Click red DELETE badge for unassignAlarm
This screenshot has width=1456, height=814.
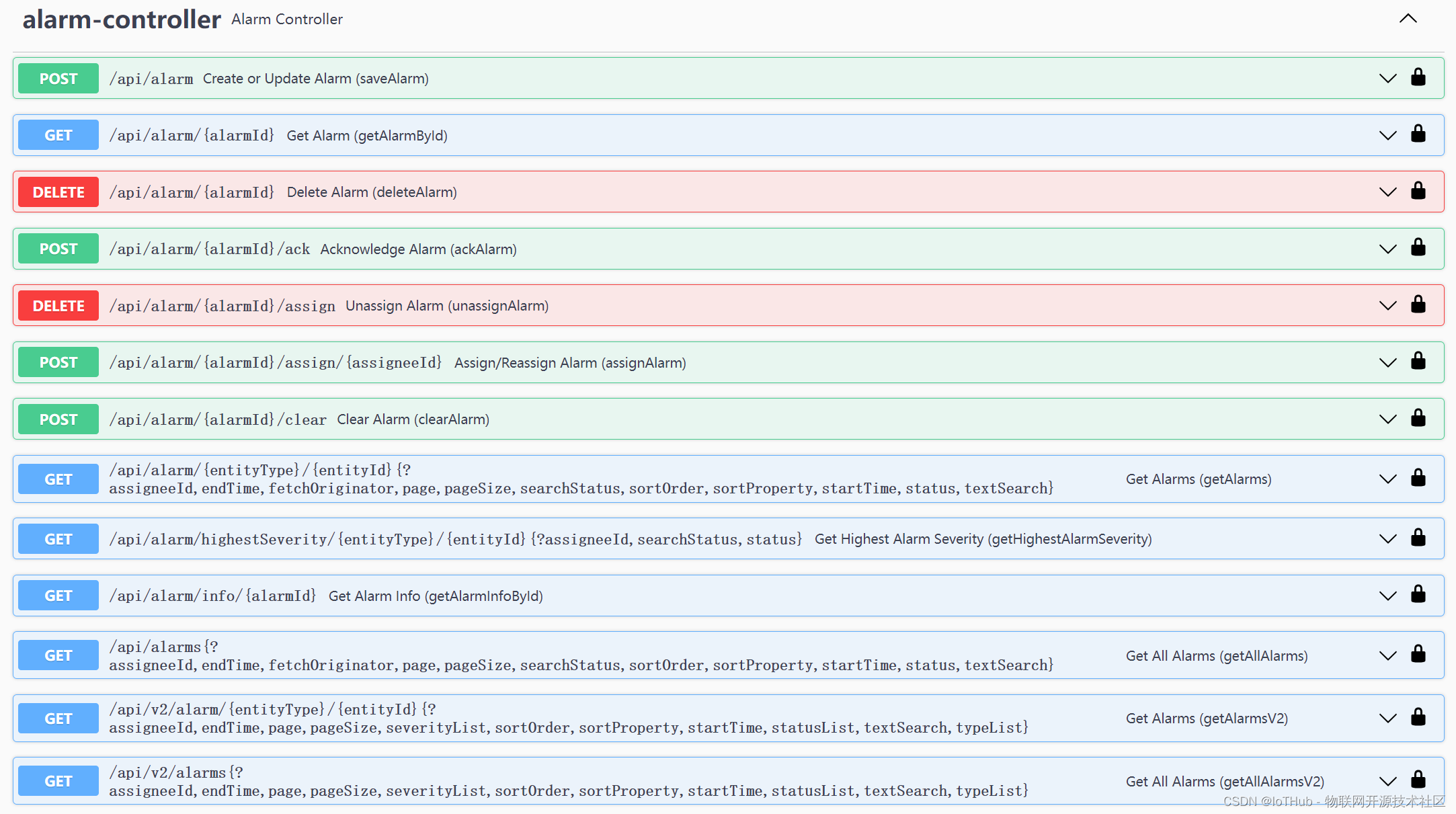click(58, 306)
